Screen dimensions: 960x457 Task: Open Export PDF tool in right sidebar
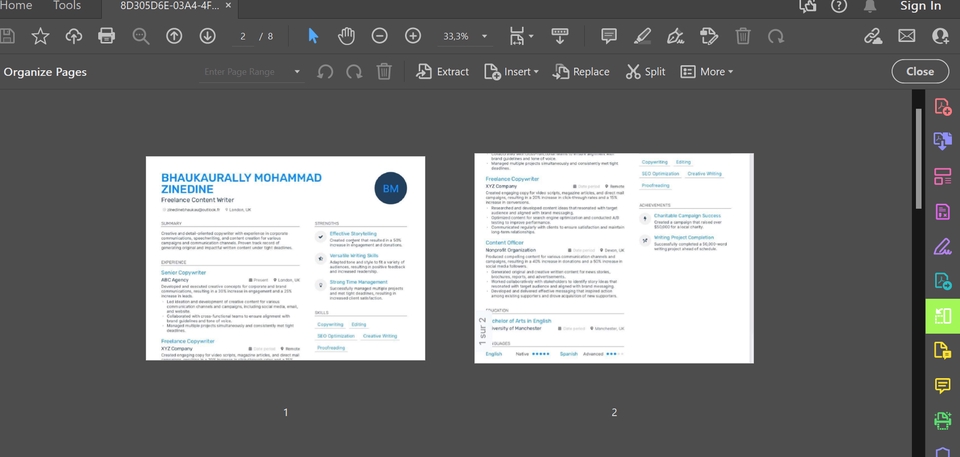[942, 140]
